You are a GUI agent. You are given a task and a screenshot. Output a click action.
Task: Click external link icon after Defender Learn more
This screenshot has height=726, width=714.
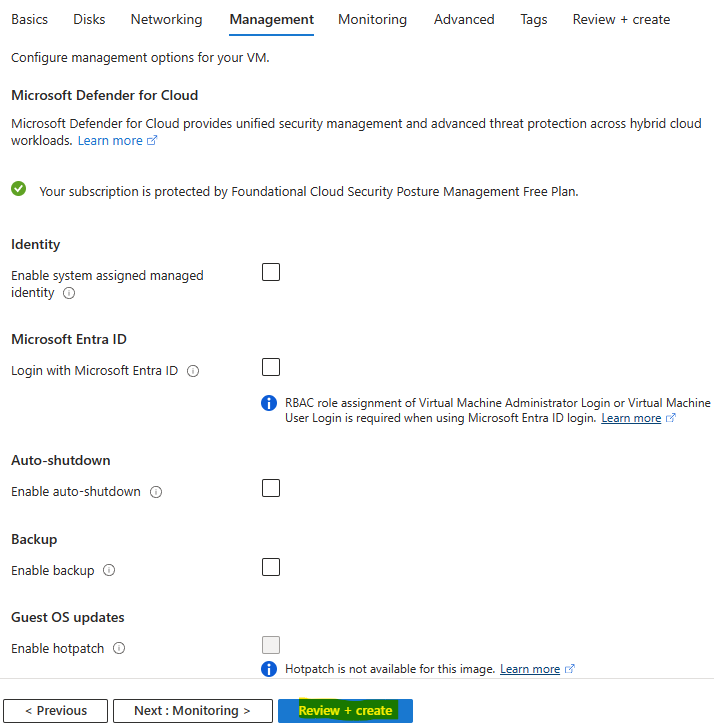coord(152,140)
